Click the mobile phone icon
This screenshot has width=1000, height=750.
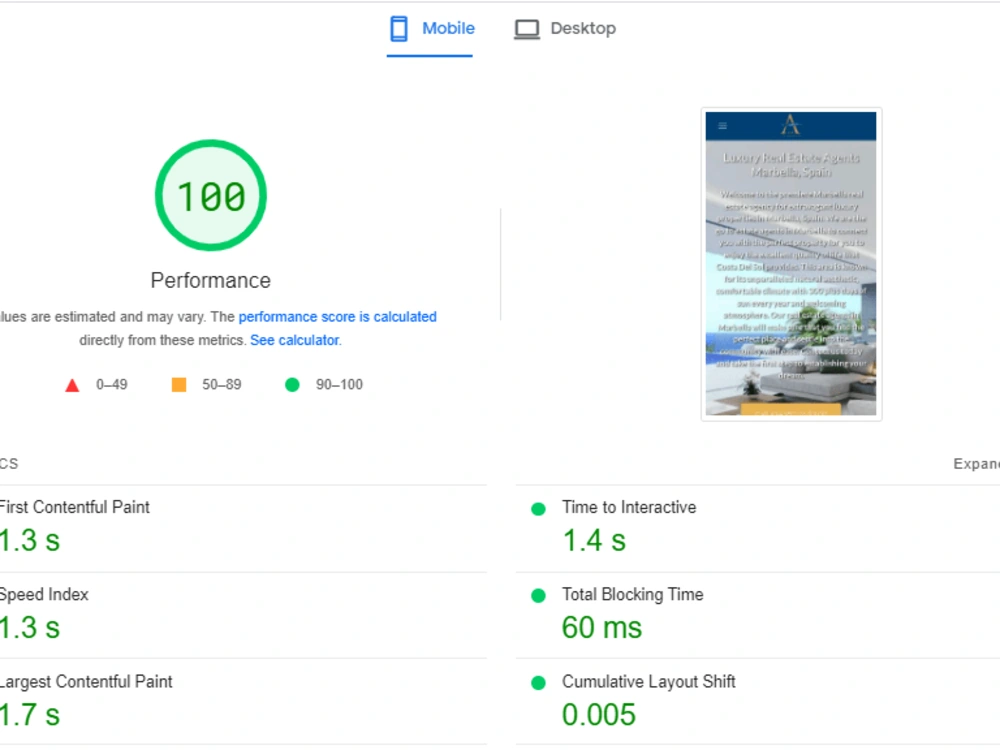(x=399, y=29)
